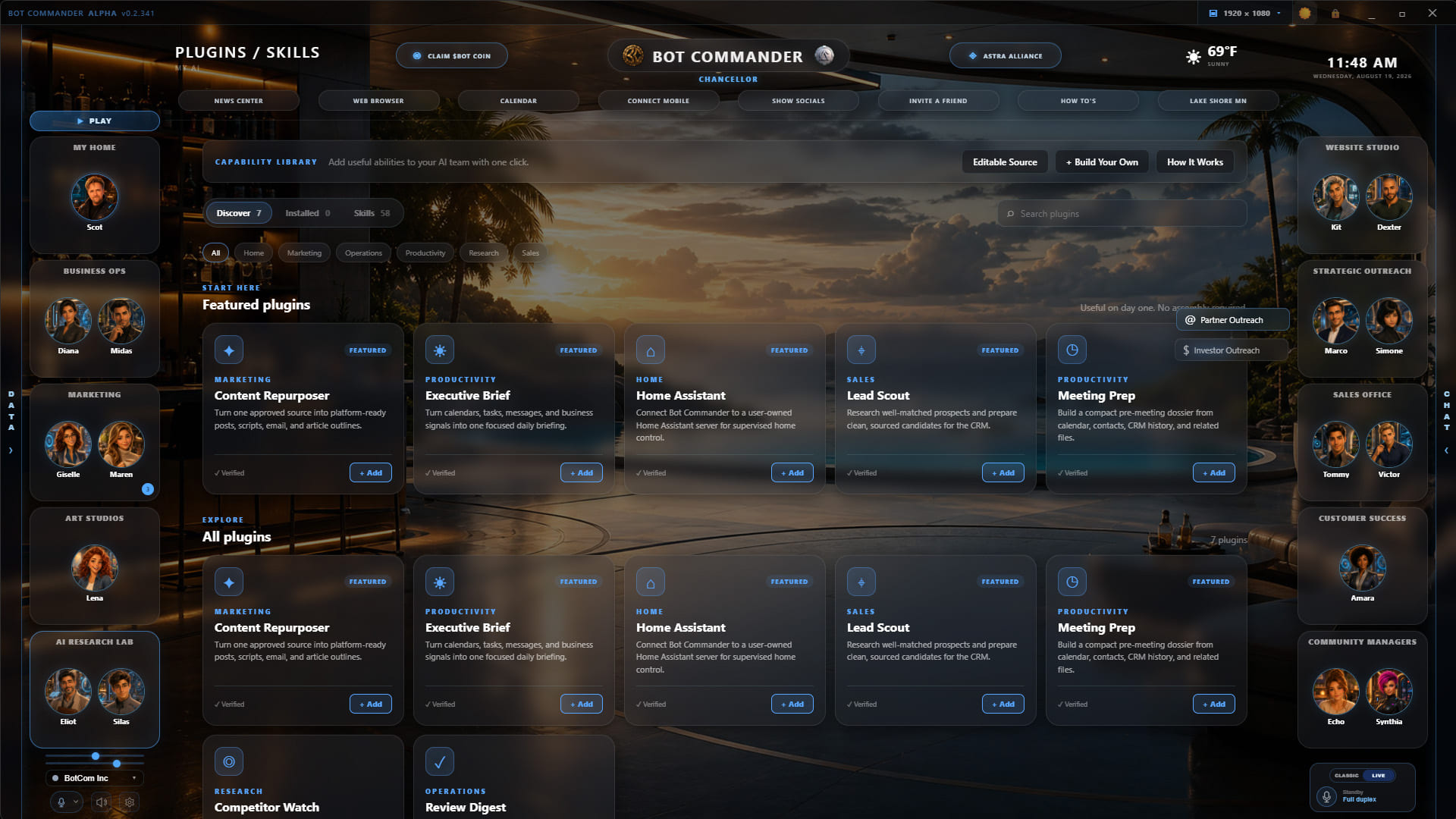The height and width of the screenshot is (819, 1456).
Task: Click Lead Scout icon under Featured plugins
Action: [x=861, y=350]
